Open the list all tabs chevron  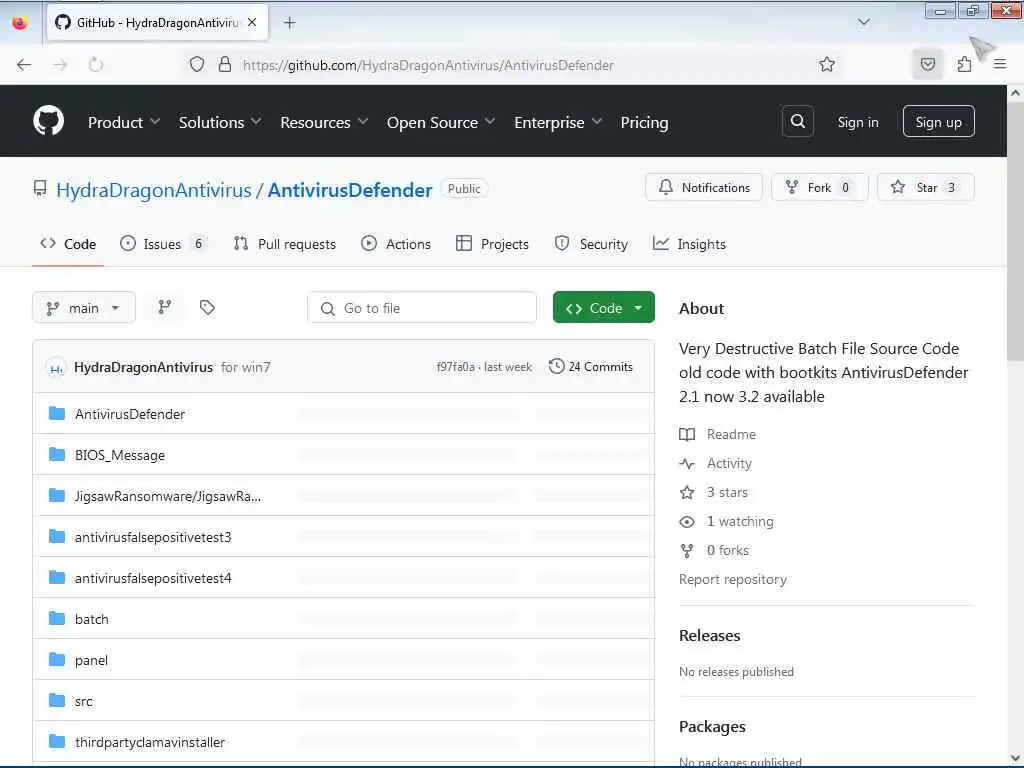pyautogui.click(x=863, y=22)
